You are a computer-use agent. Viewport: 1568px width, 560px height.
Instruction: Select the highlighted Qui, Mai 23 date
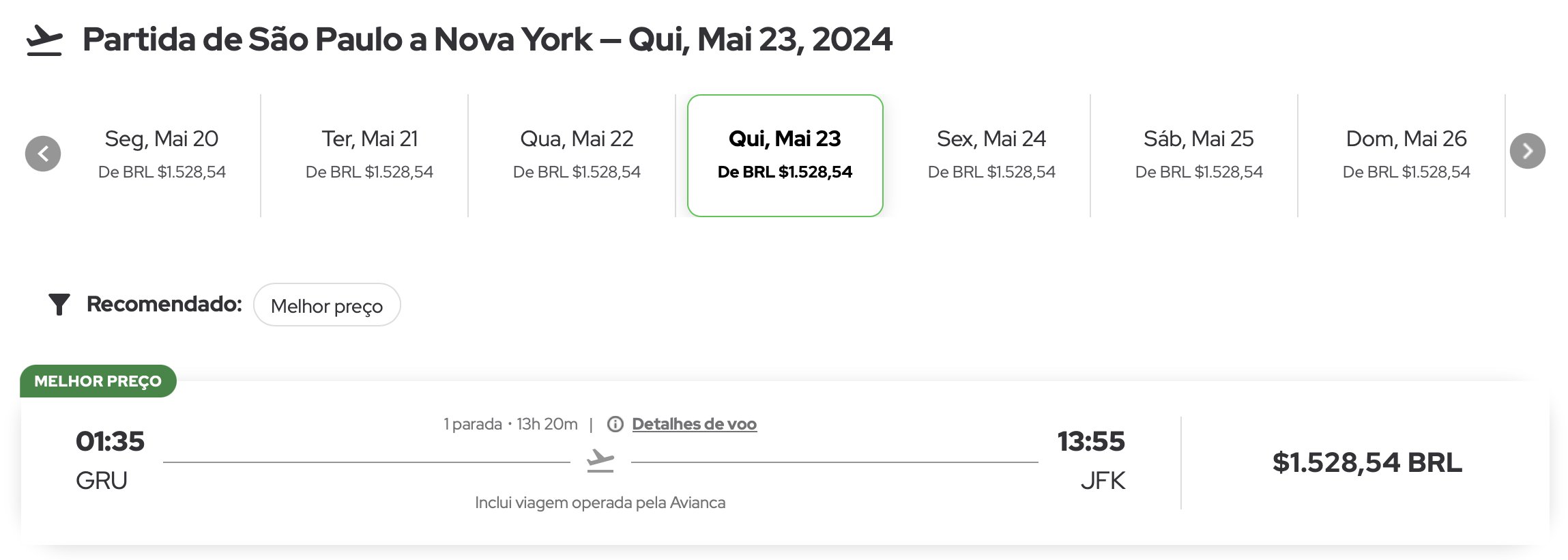pyautogui.click(x=785, y=156)
